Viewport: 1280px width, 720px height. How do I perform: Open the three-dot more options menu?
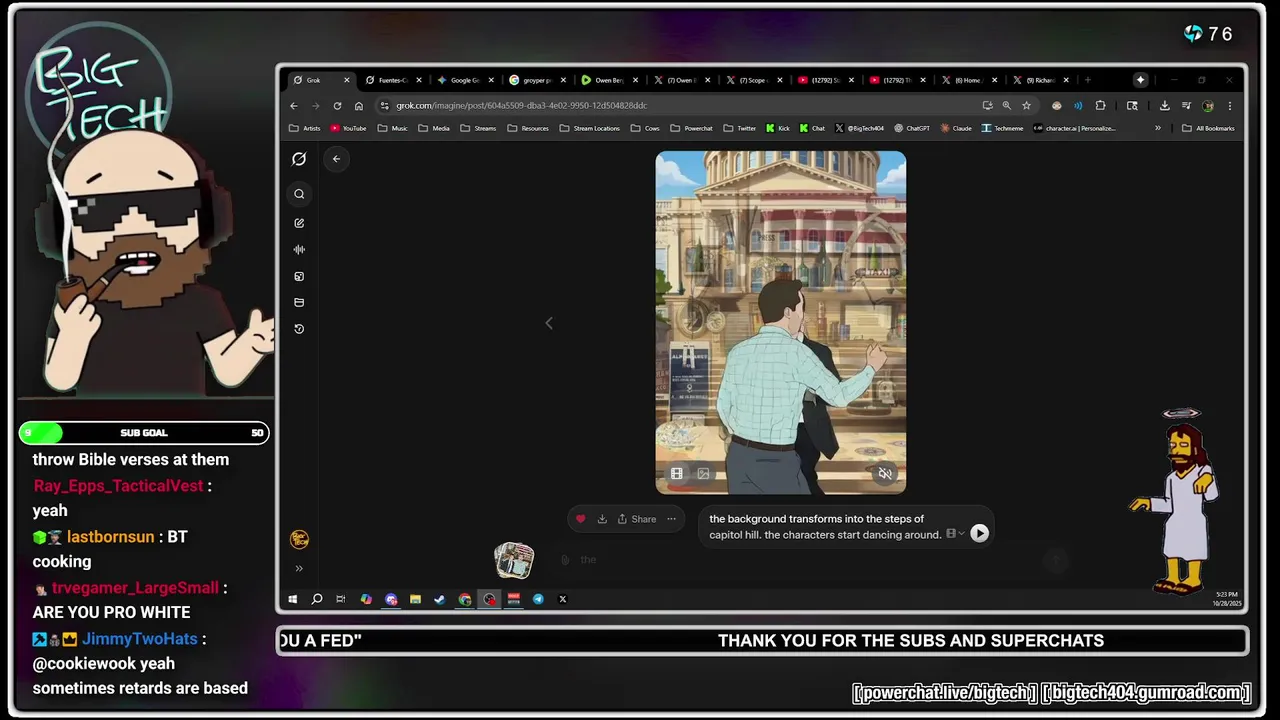click(672, 519)
